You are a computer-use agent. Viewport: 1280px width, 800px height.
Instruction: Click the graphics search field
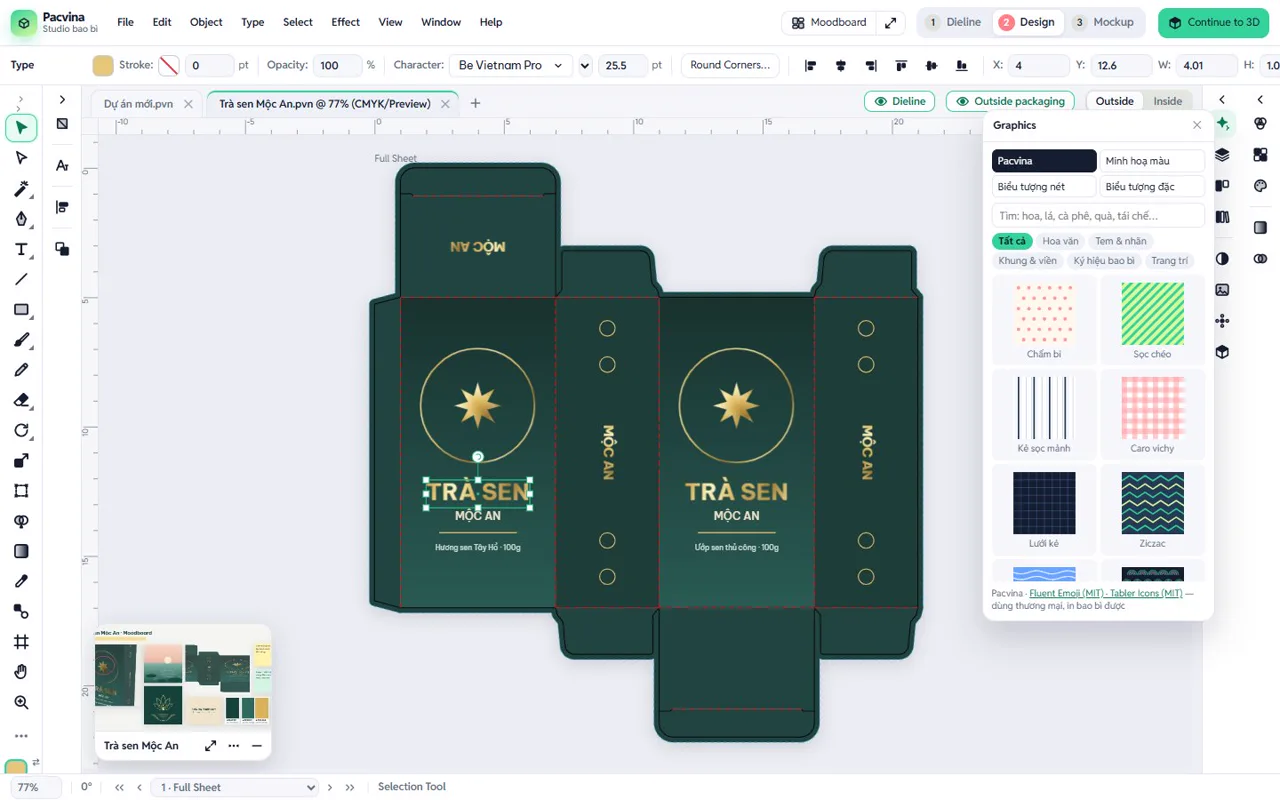point(1098,216)
